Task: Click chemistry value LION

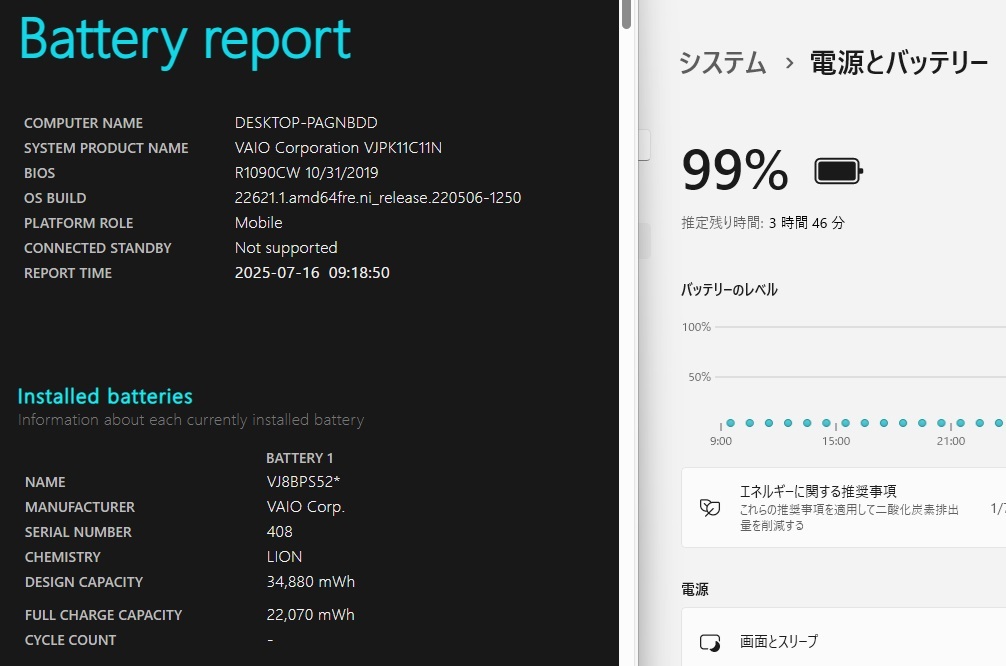Action: pos(284,556)
